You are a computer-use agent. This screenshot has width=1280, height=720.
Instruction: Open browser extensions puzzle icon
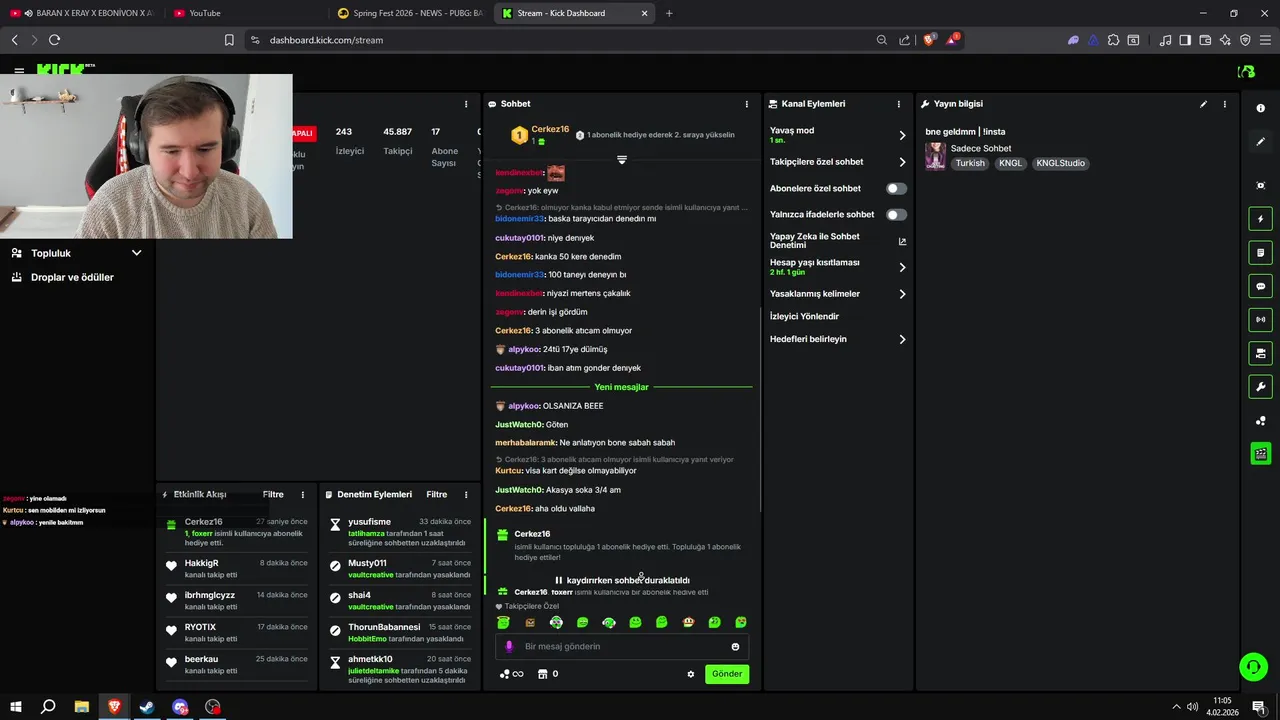(1113, 40)
